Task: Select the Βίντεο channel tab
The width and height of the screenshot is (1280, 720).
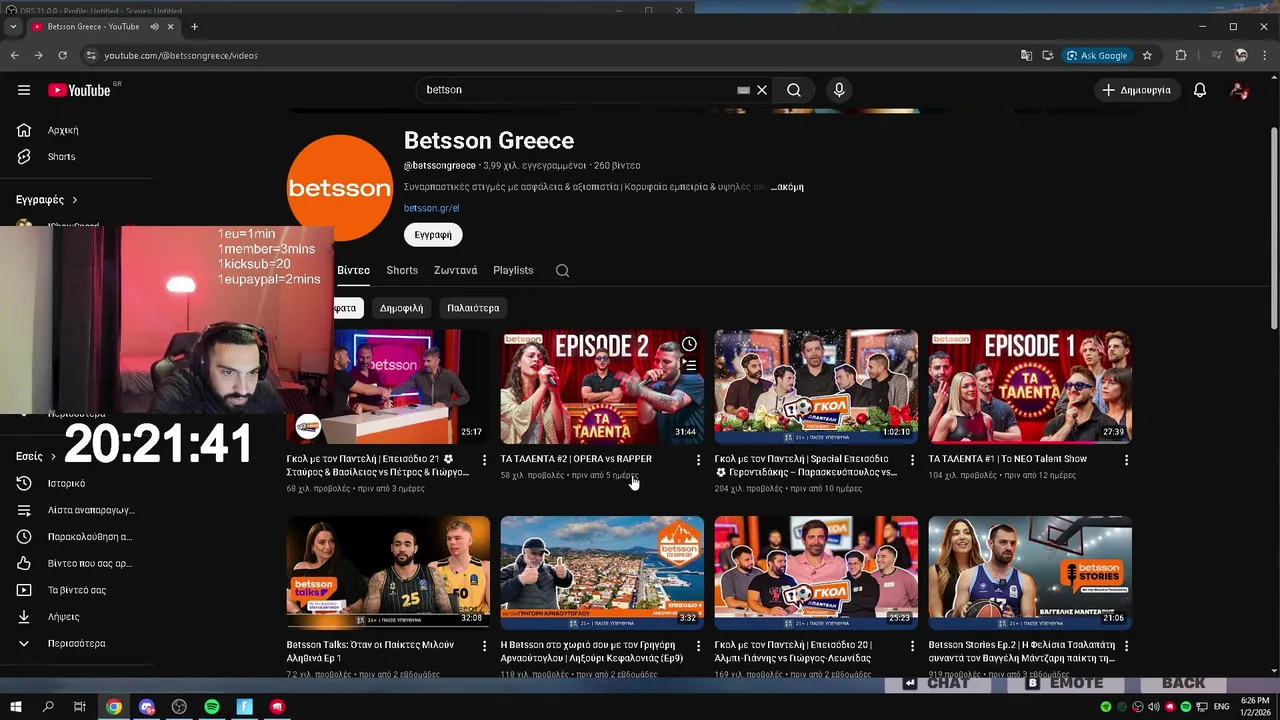Action: pos(353,270)
